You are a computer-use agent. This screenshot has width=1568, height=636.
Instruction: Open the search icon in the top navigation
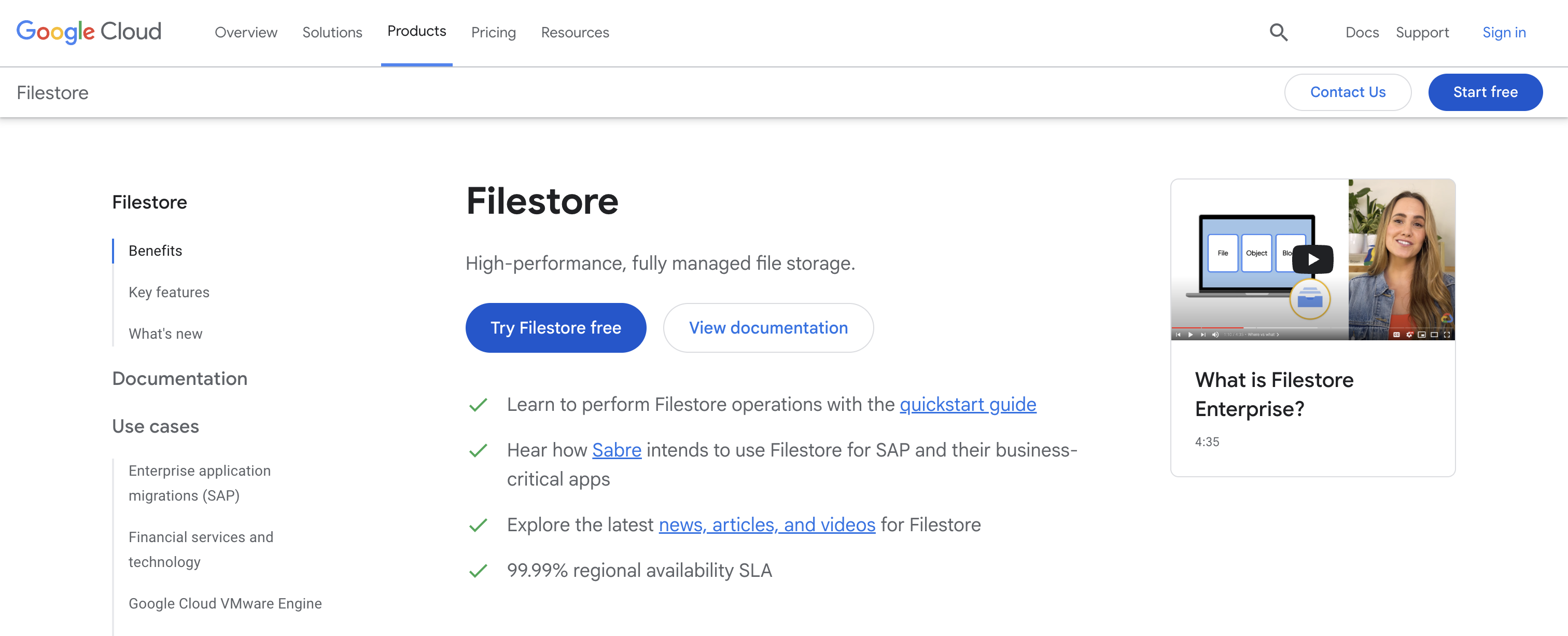1278,32
